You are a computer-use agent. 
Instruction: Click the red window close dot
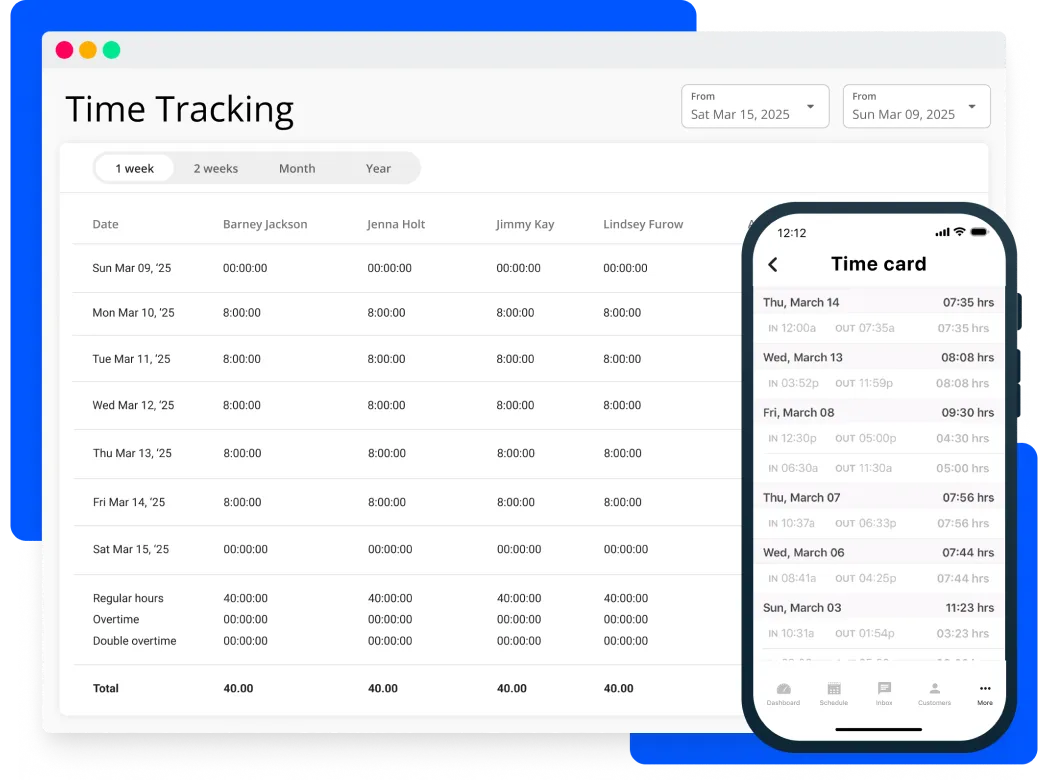[64, 50]
